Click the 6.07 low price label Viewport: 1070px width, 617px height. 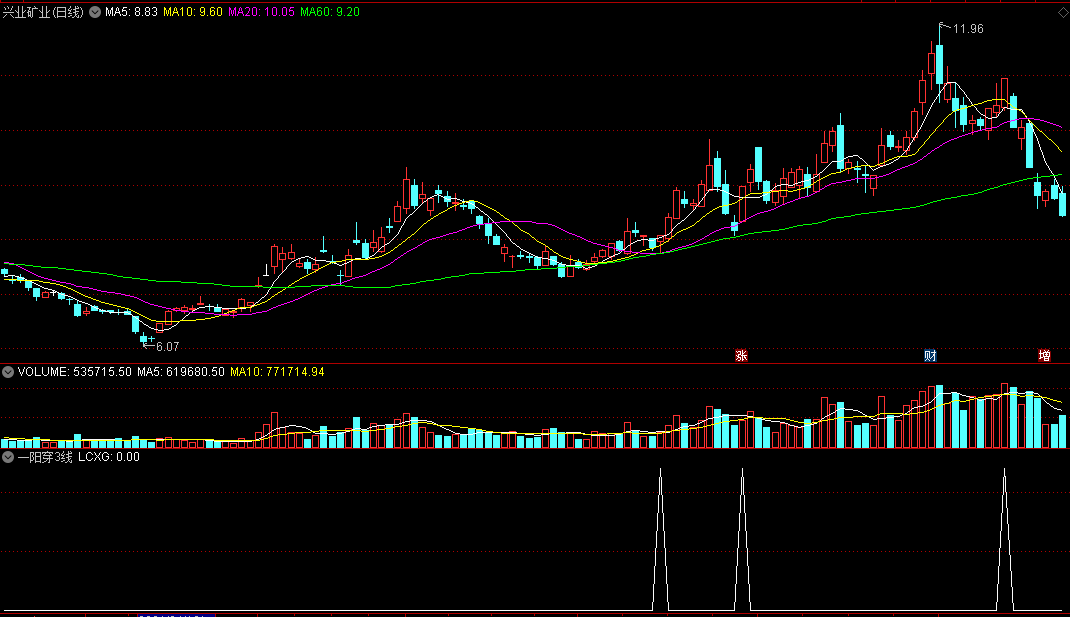coord(167,347)
